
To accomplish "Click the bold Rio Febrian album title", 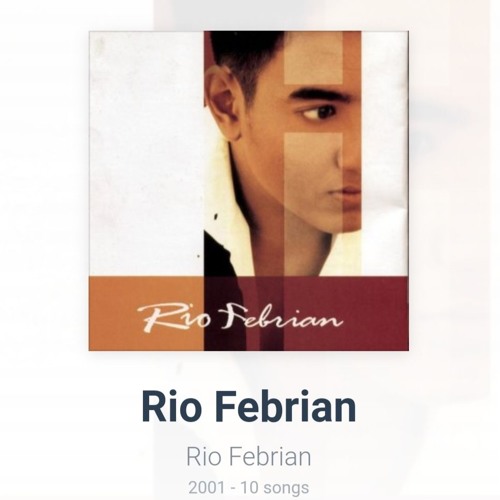I will click(249, 407).
